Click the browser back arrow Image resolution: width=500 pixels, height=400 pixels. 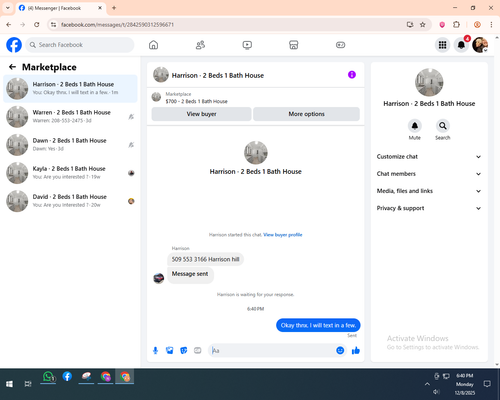[9, 25]
